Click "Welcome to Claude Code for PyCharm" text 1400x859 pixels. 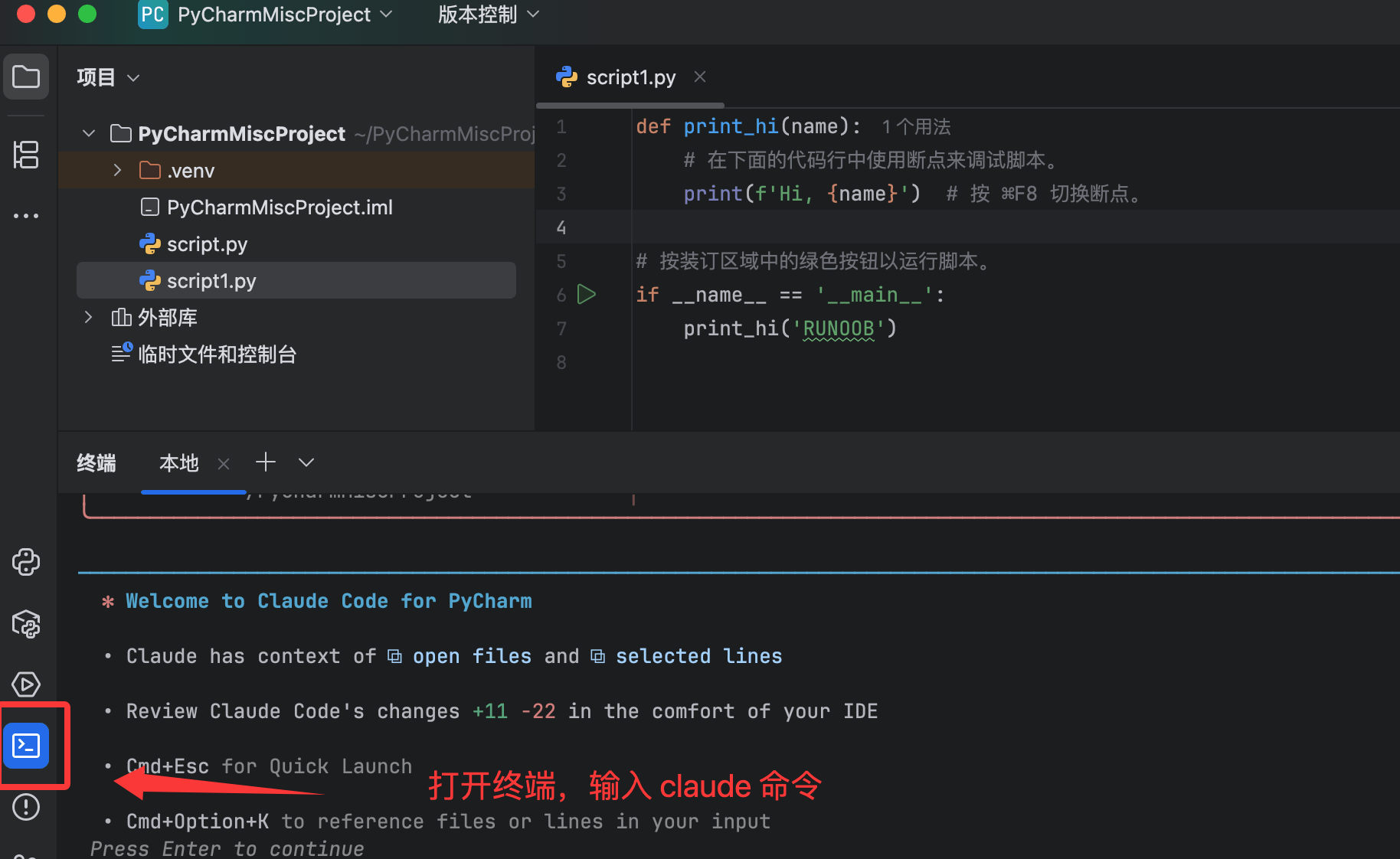(329, 601)
